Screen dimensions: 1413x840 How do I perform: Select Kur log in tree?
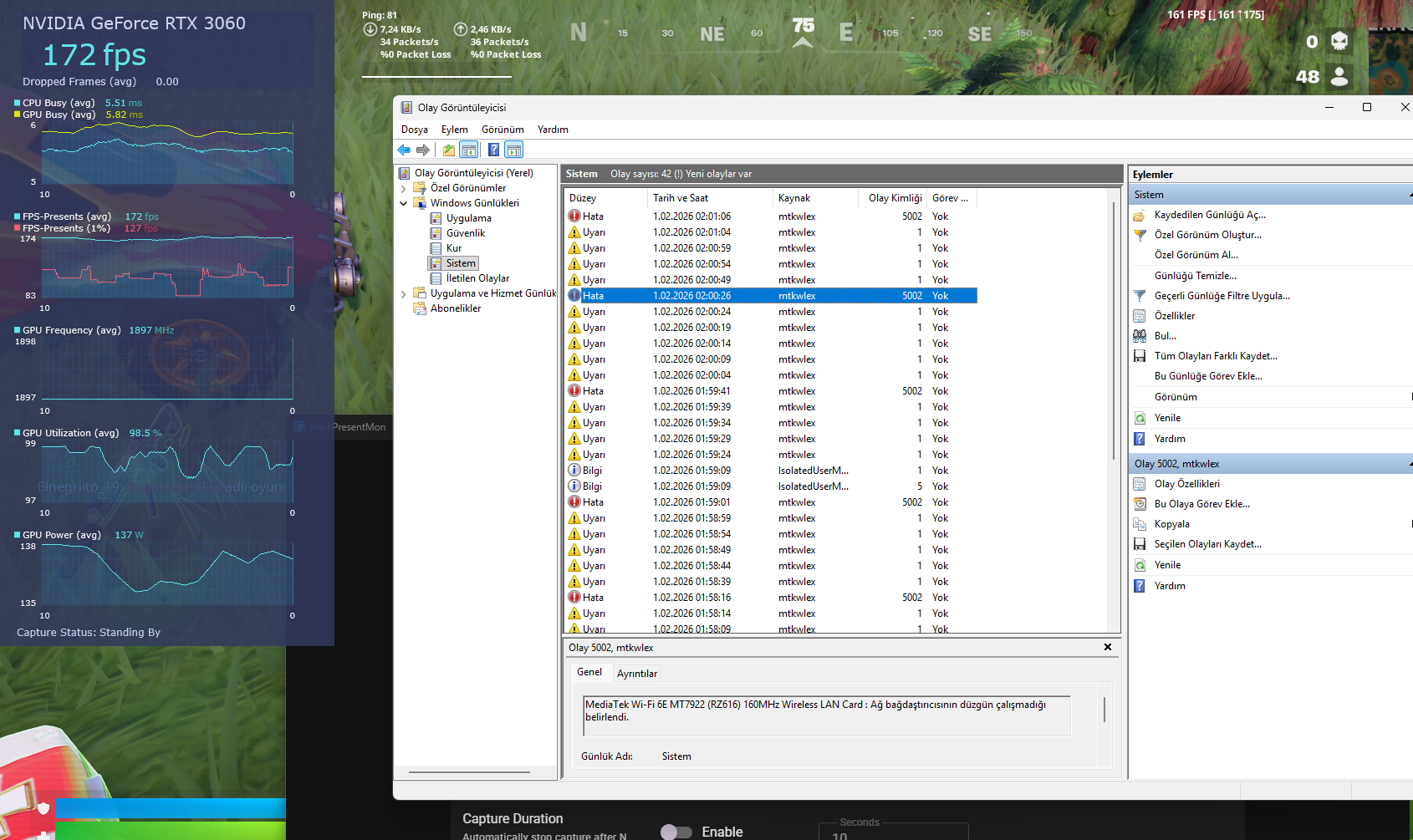point(454,248)
